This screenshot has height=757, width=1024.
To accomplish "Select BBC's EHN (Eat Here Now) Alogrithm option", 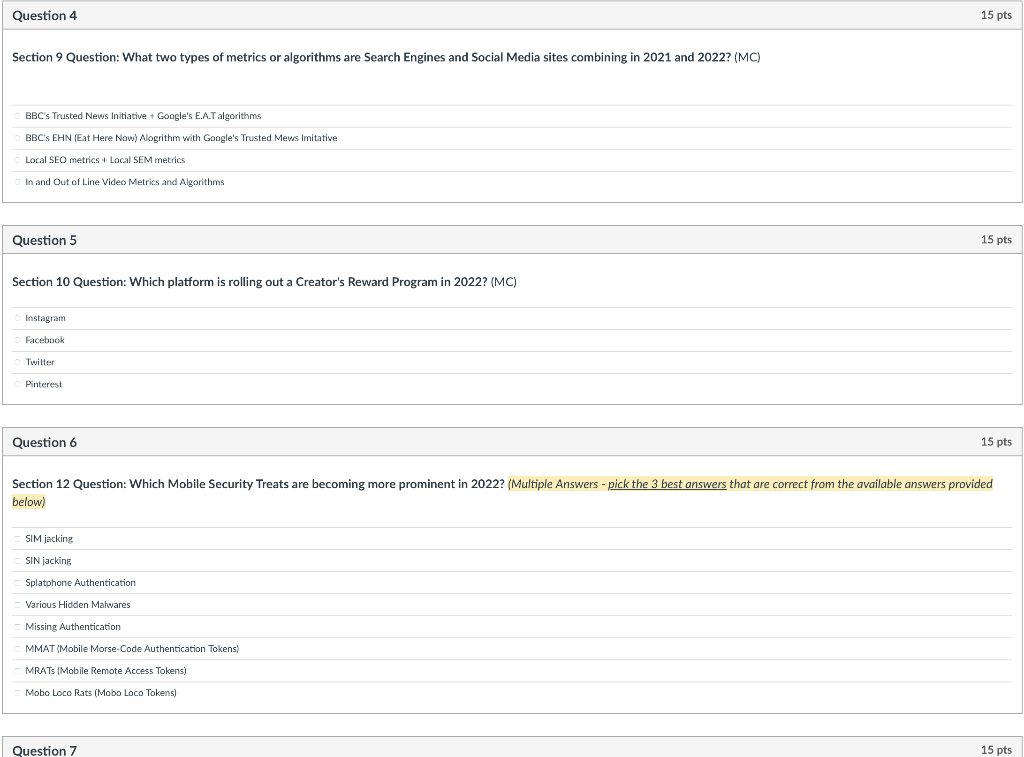I will (x=18, y=138).
